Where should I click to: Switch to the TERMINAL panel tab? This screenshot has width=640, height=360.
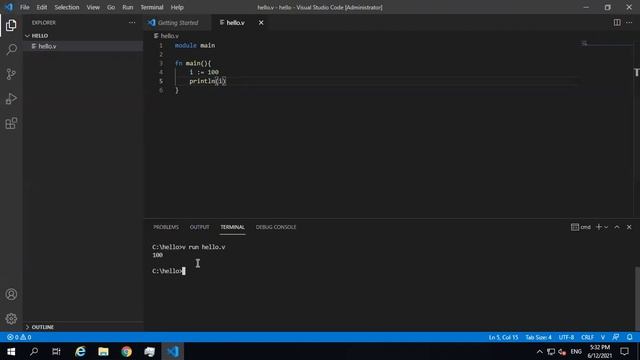(x=233, y=227)
